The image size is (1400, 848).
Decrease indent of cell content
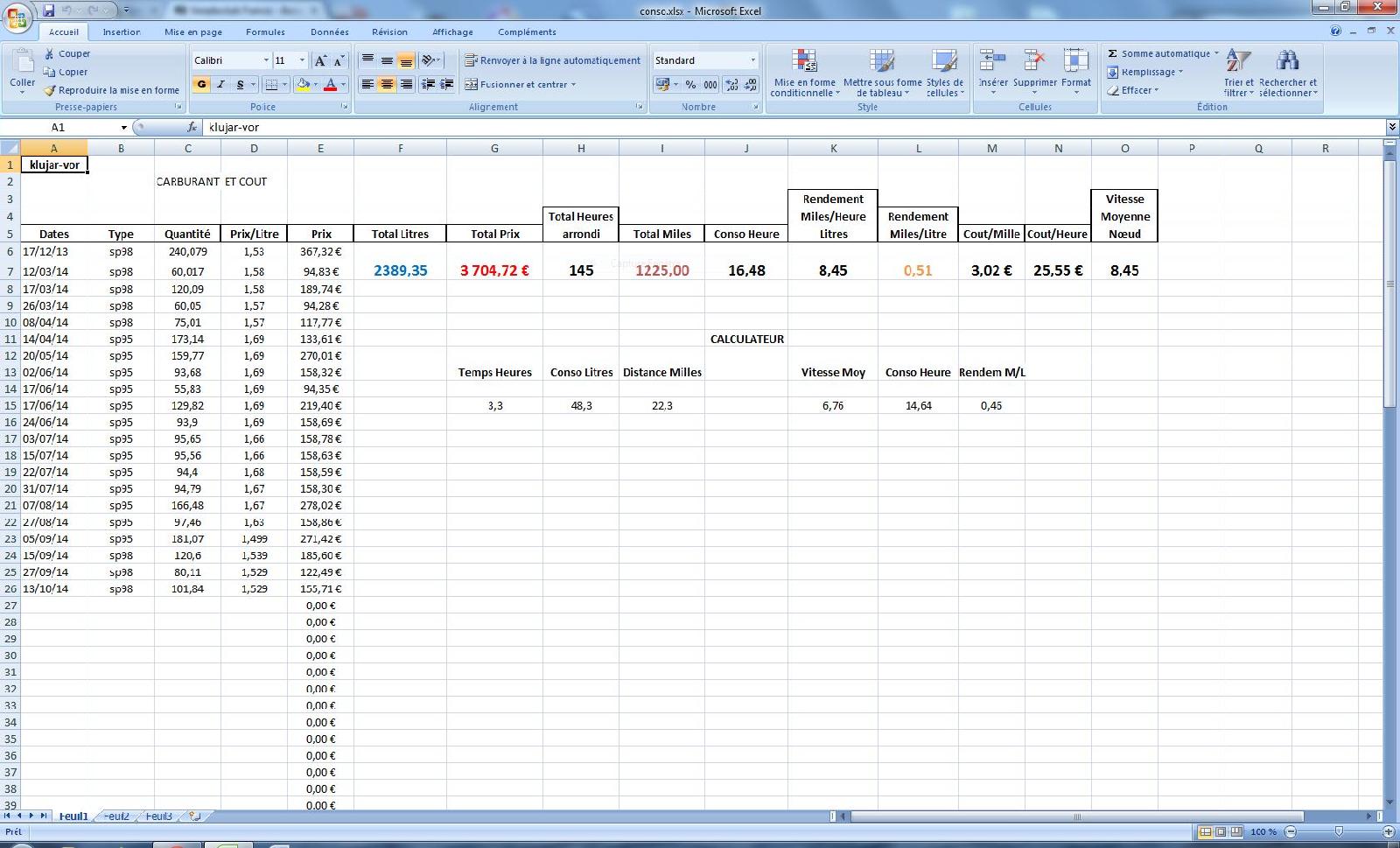click(428, 84)
